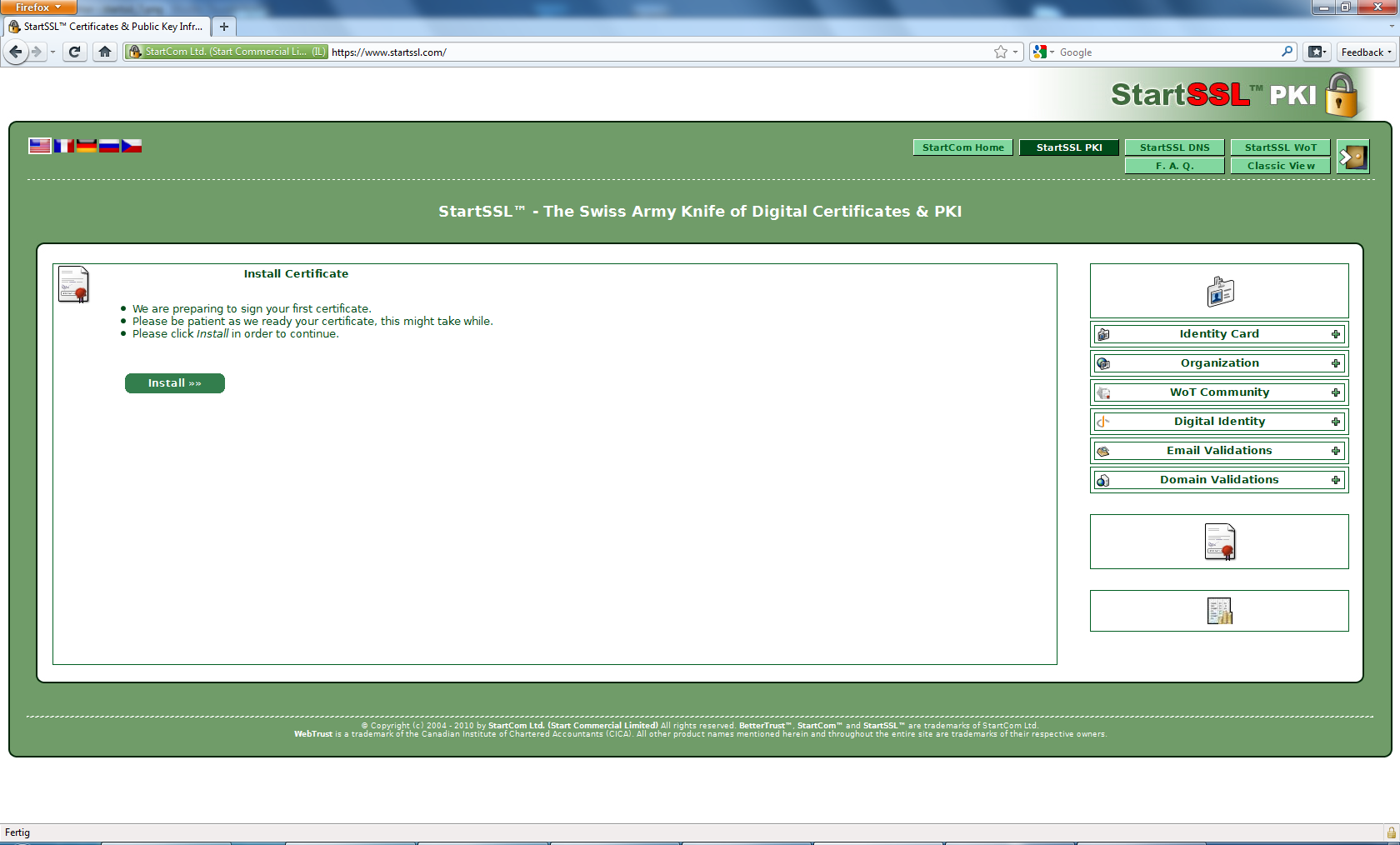Screen dimensions: 1400x845
Task: Go to the browser home page
Action: pos(105,52)
